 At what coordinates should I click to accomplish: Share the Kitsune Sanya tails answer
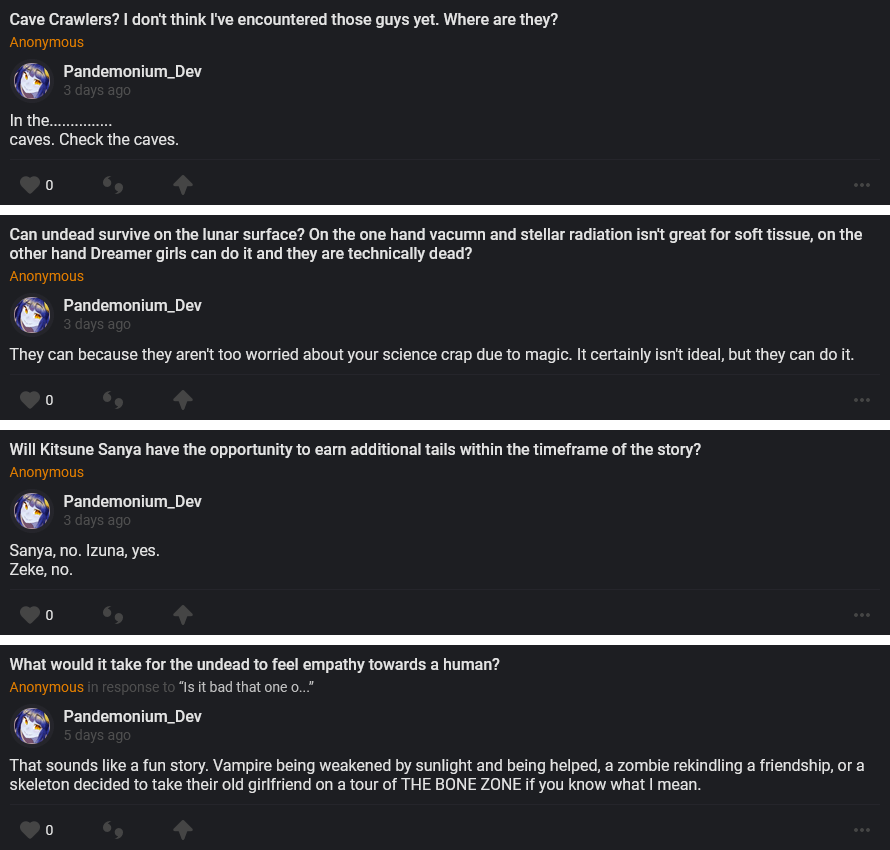pyautogui.click(x=182, y=615)
